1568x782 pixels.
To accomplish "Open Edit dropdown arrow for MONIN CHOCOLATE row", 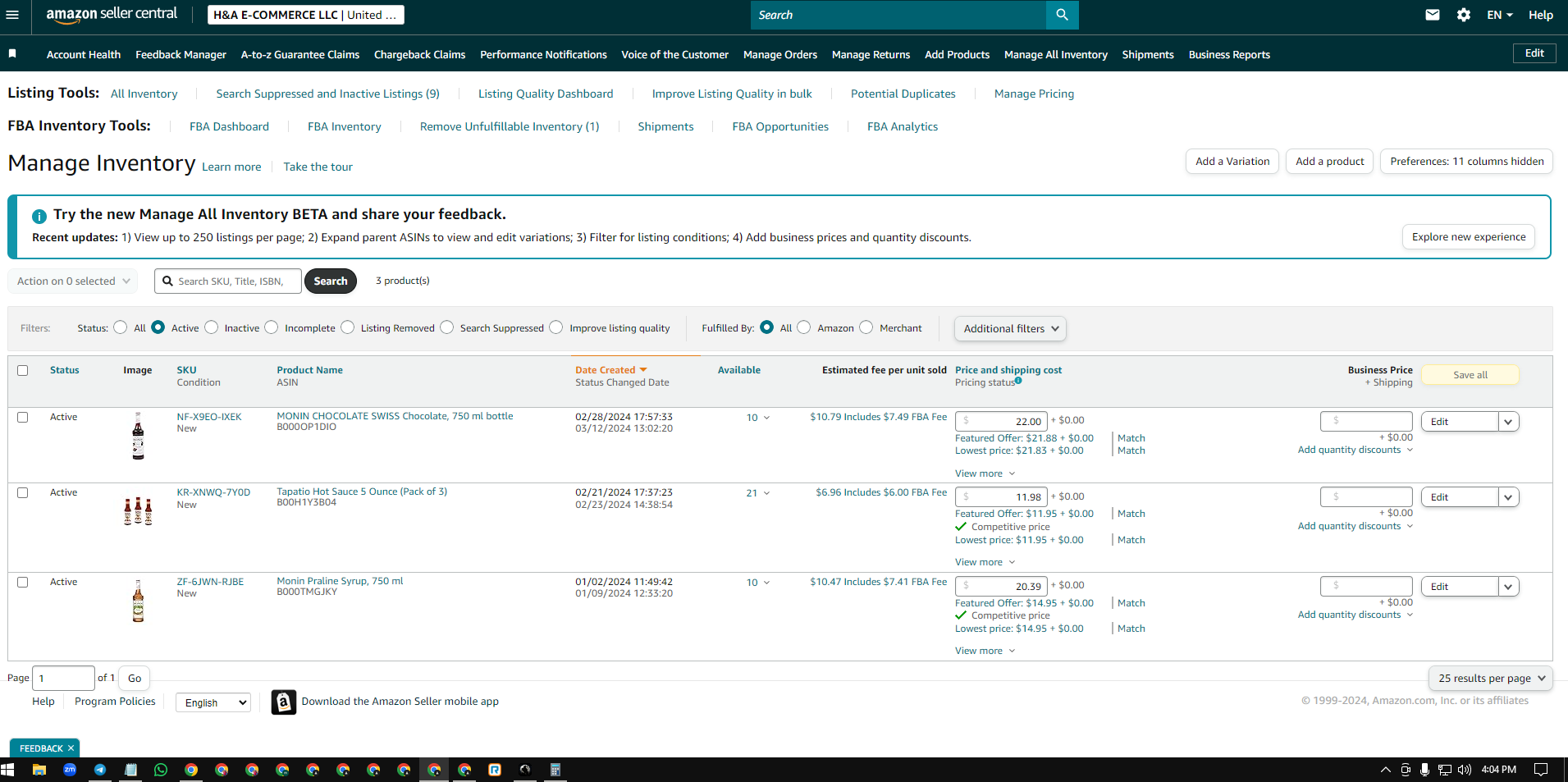I will [x=1508, y=422].
